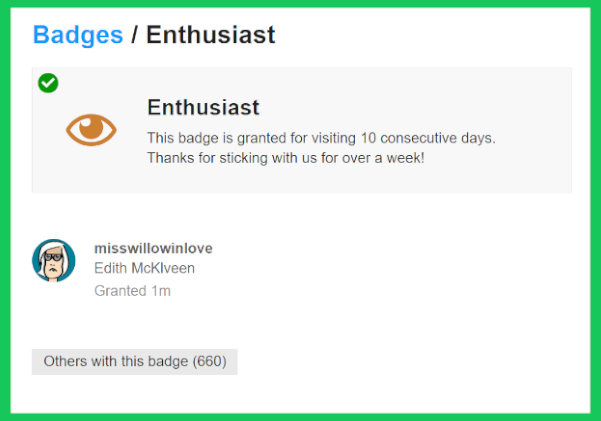Open misswillowinlove's avatar picture
This screenshot has height=421, width=601.
54,260
